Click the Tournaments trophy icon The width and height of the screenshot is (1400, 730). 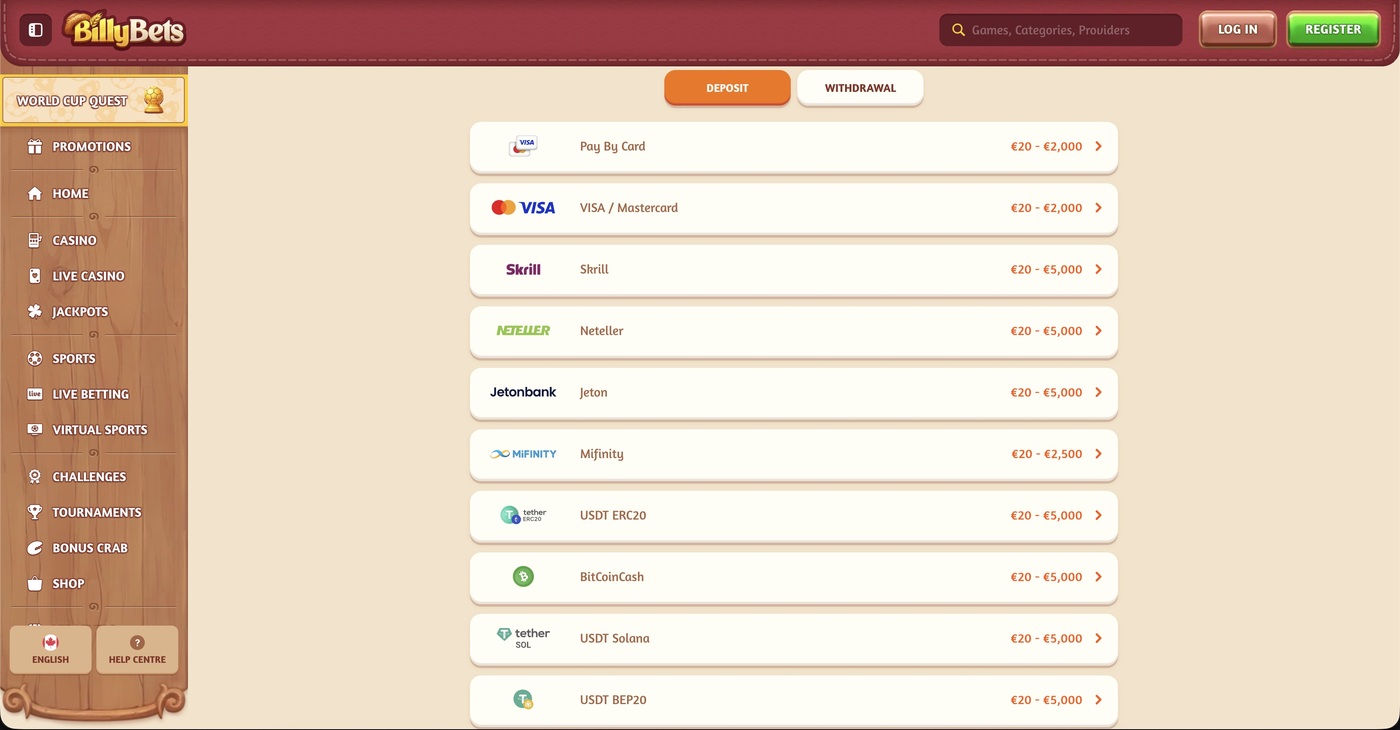(35, 512)
